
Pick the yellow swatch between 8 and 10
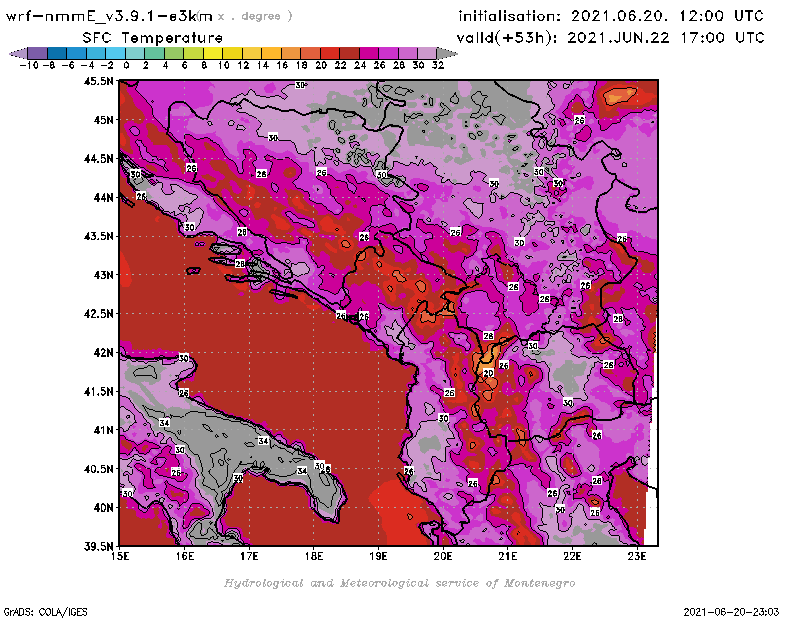click(213, 53)
